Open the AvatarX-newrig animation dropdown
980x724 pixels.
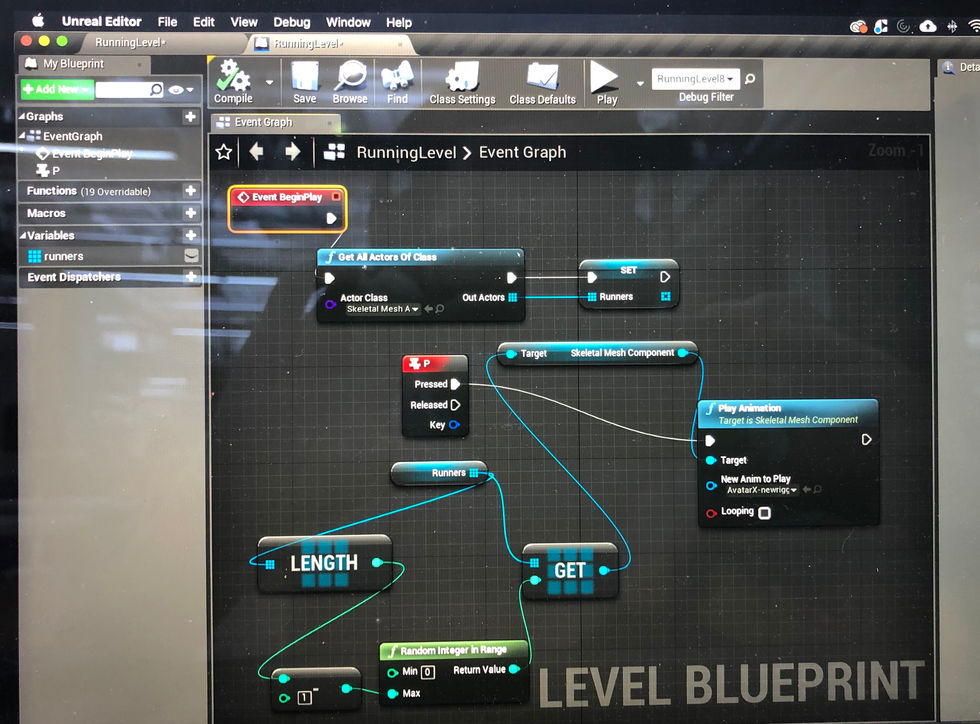(x=761, y=490)
